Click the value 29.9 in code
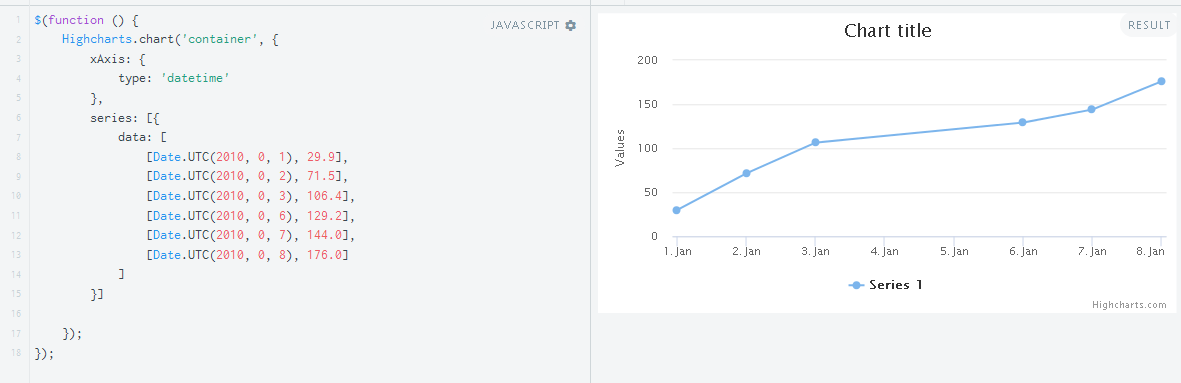The image size is (1181, 383). pos(322,157)
